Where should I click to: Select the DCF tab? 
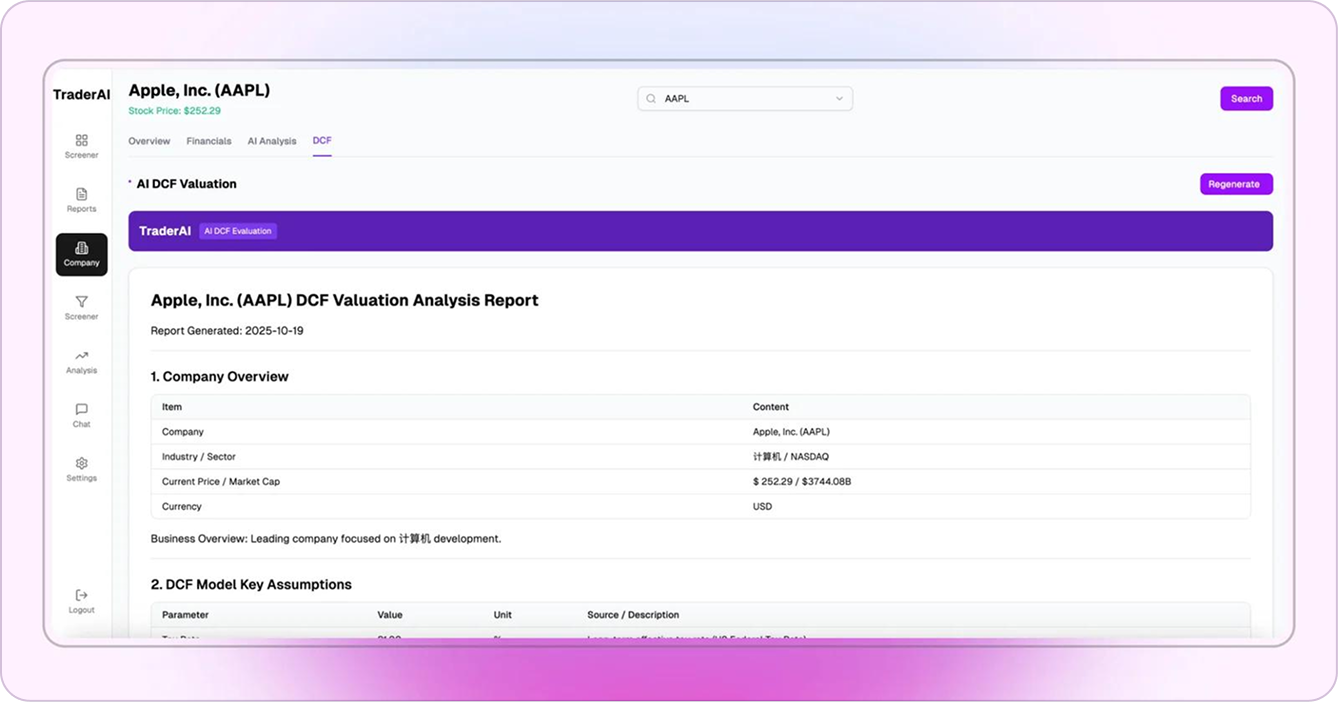(x=322, y=141)
